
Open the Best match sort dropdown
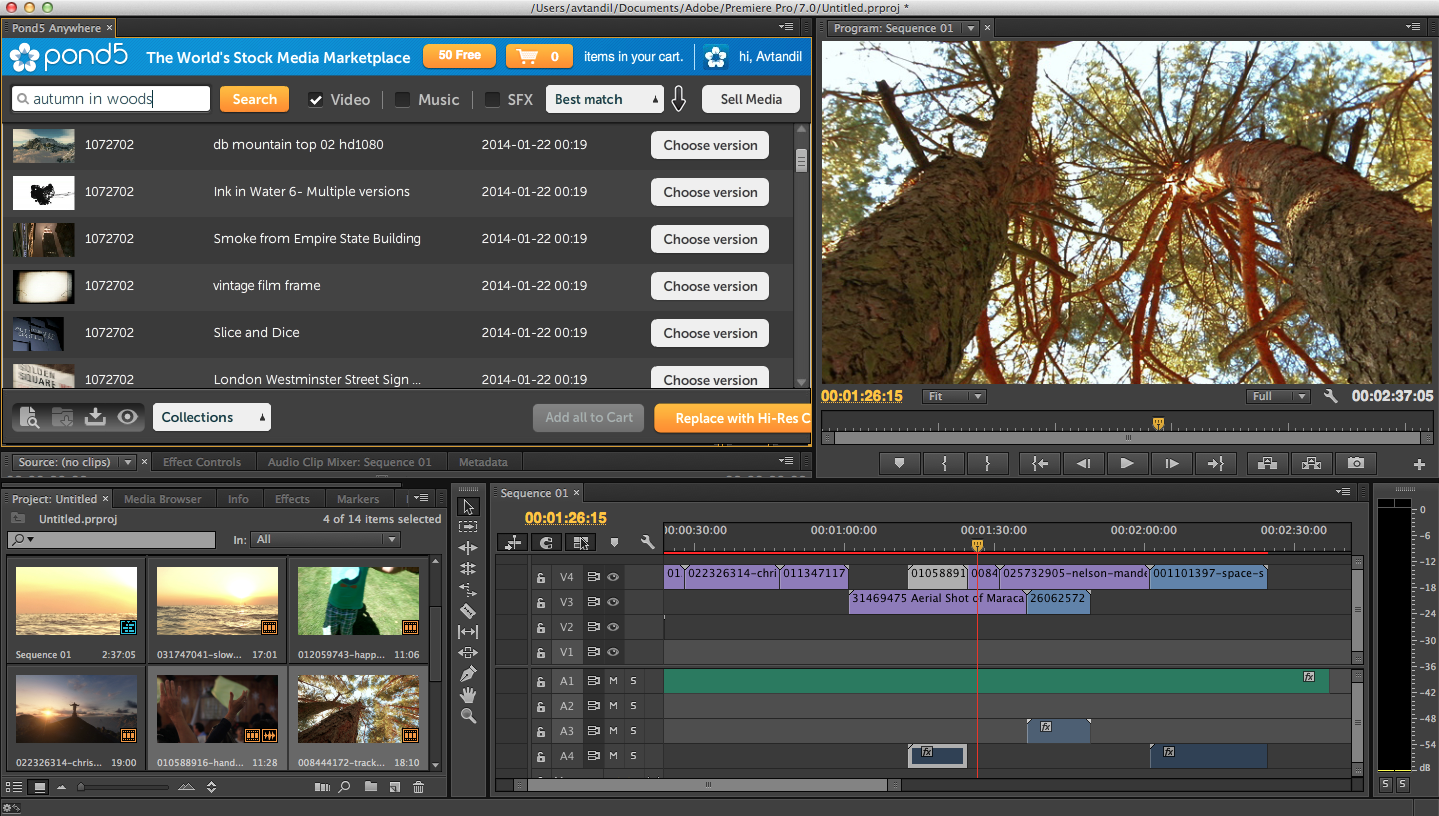point(605,99)
